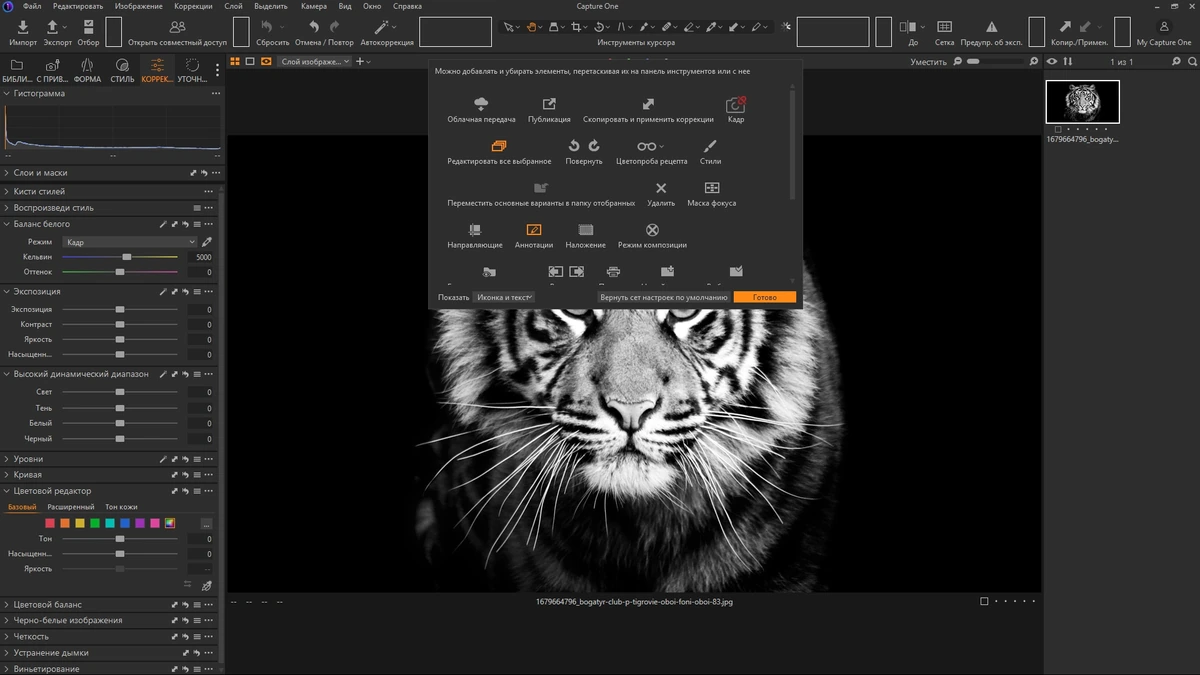Switch viewer to multi-view grid mode
The height and width of the screenshot is (675, 1200).
pyautogui.click(x=236, y=61)
